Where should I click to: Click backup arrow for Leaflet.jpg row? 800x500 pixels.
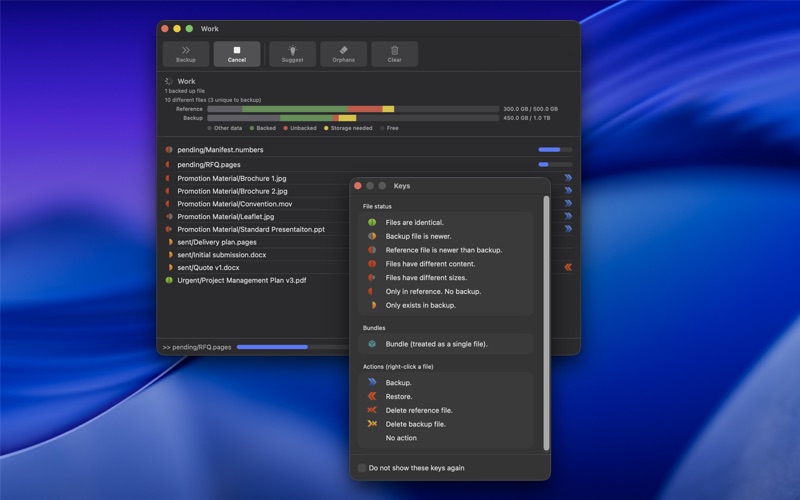(x=568, y=216)
